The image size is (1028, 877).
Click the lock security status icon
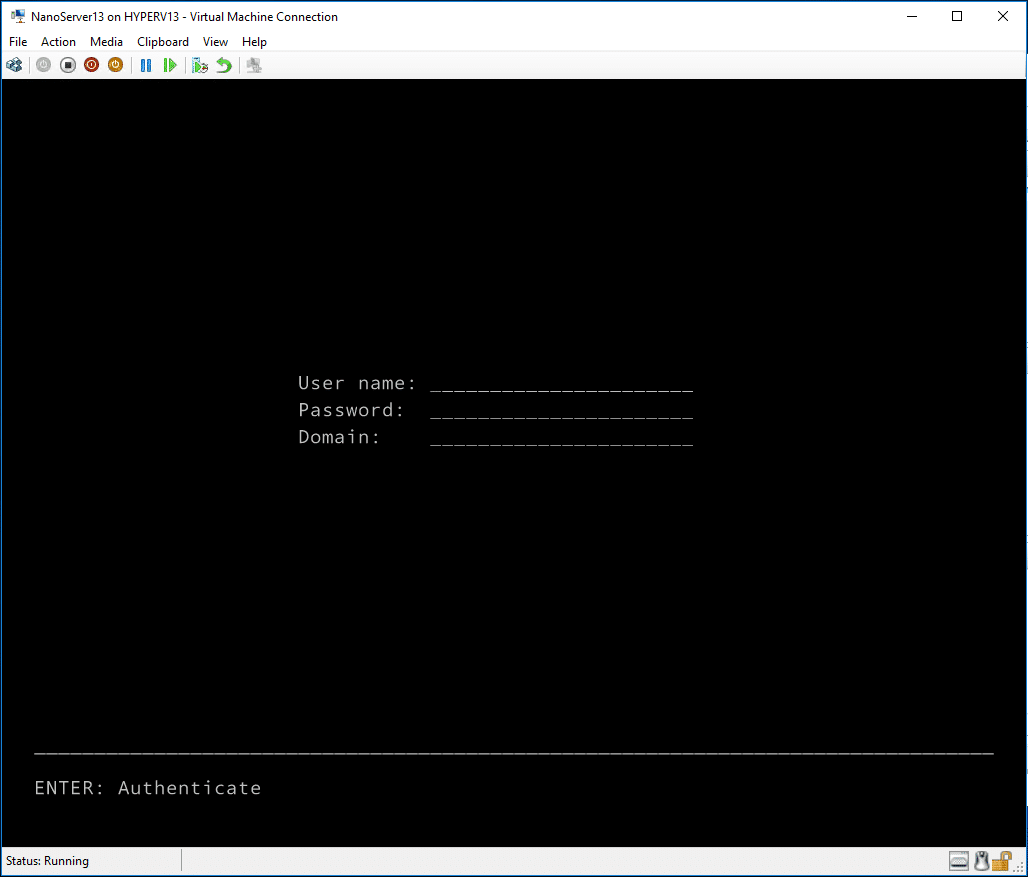(x=1002, y=861)
